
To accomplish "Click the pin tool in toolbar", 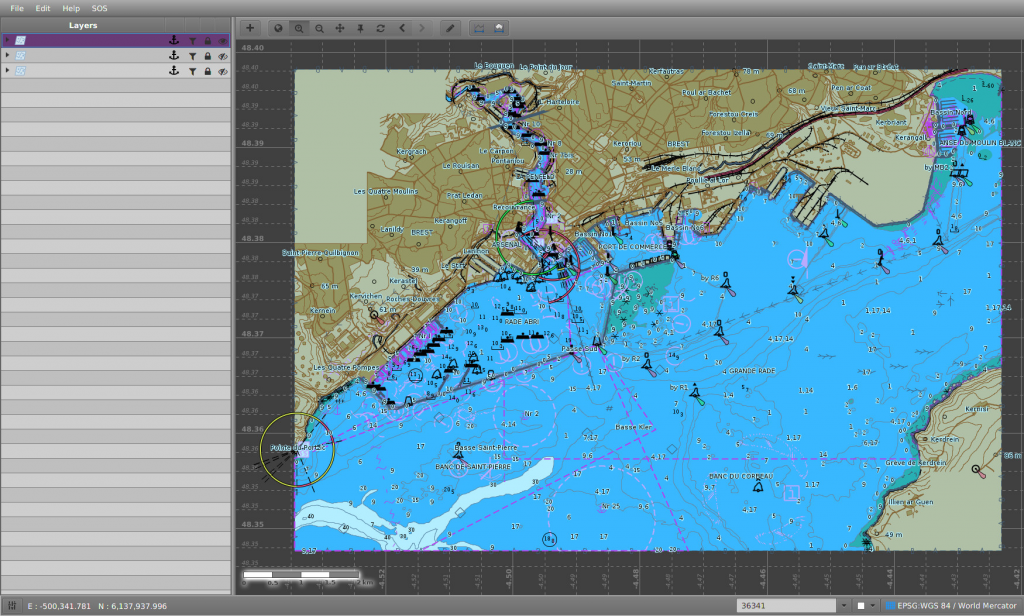I will (x=360, y=28).
